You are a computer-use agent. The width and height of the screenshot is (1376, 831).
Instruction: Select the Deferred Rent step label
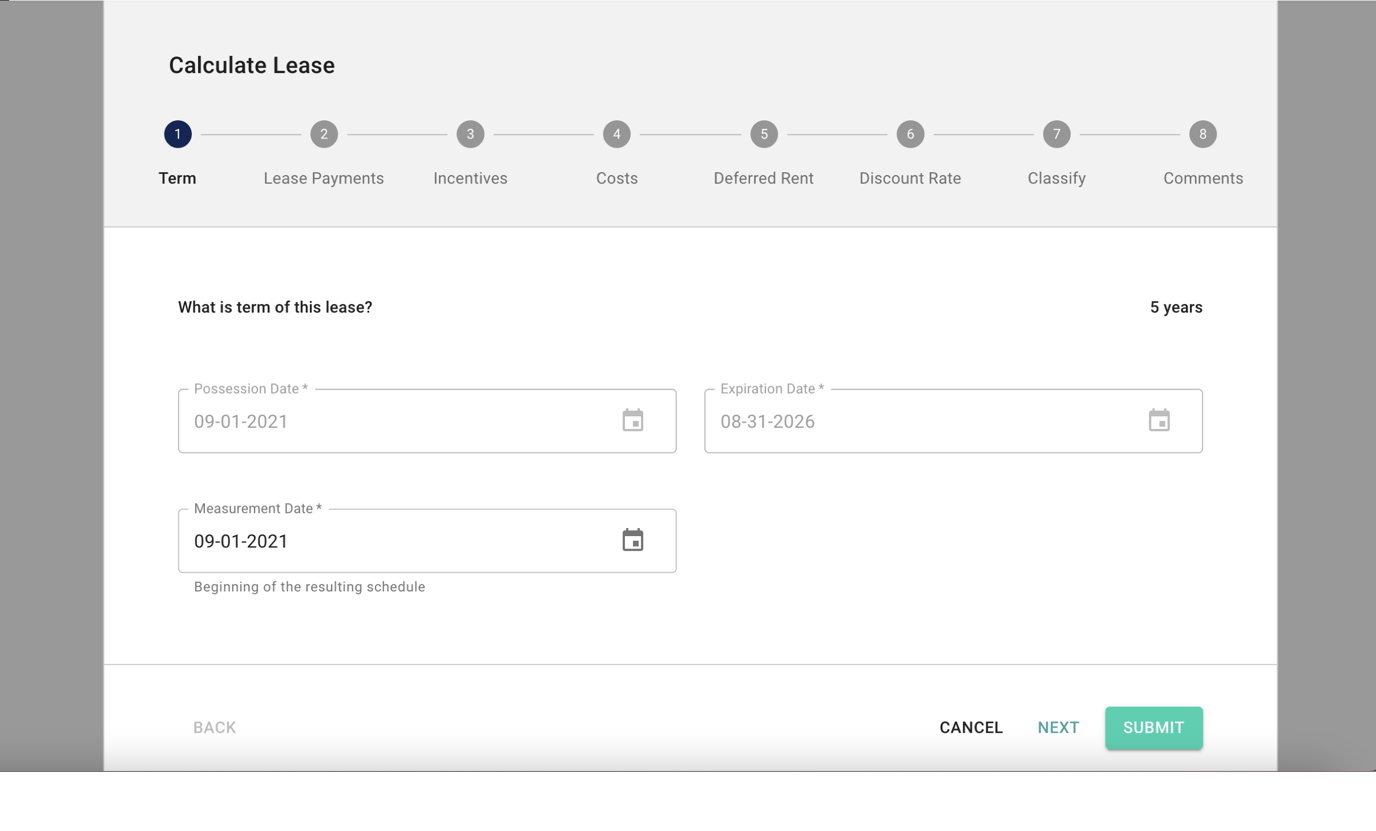coord(763,178)
